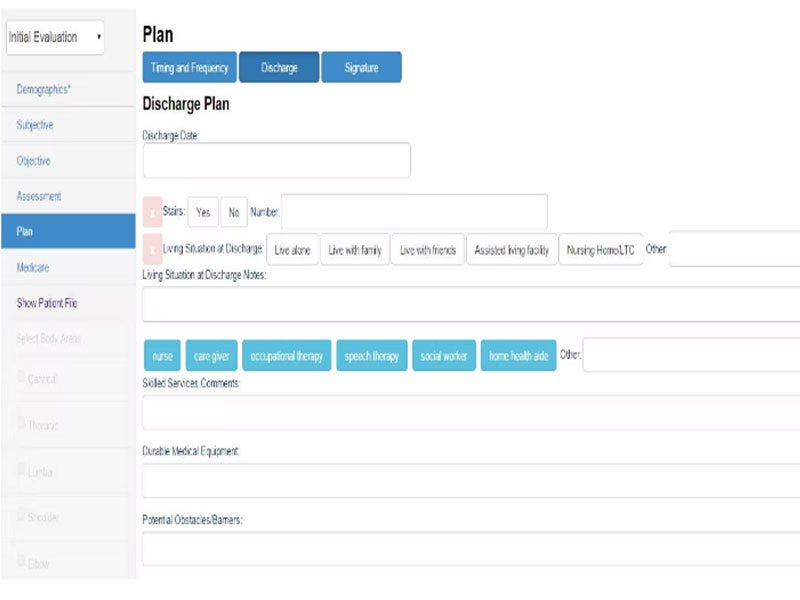The width and height of the screenshot is (800, 600).
Task: Click the Discharge Date input field
Action: coord(276,160)
